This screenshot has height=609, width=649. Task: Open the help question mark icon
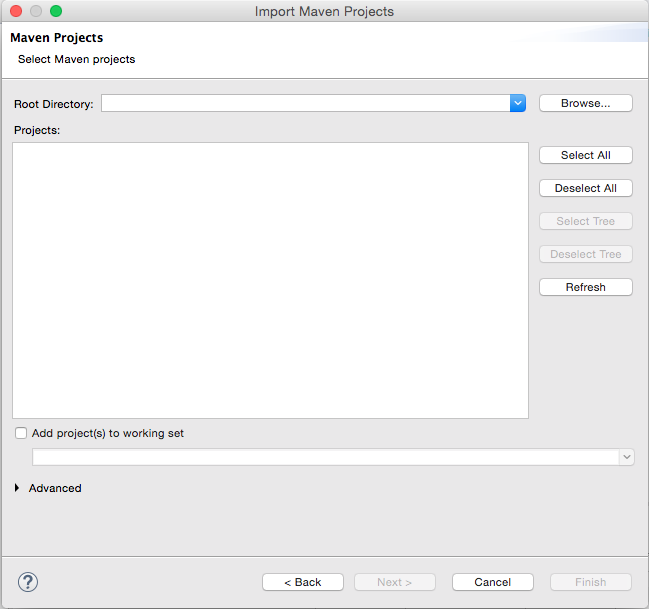coord(28,582)
